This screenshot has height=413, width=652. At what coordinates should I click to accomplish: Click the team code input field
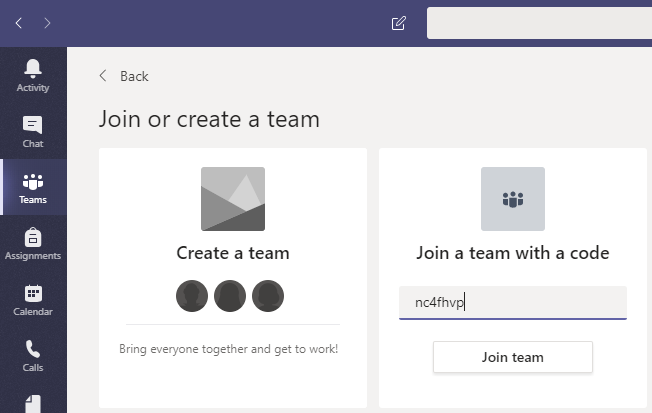513,302
